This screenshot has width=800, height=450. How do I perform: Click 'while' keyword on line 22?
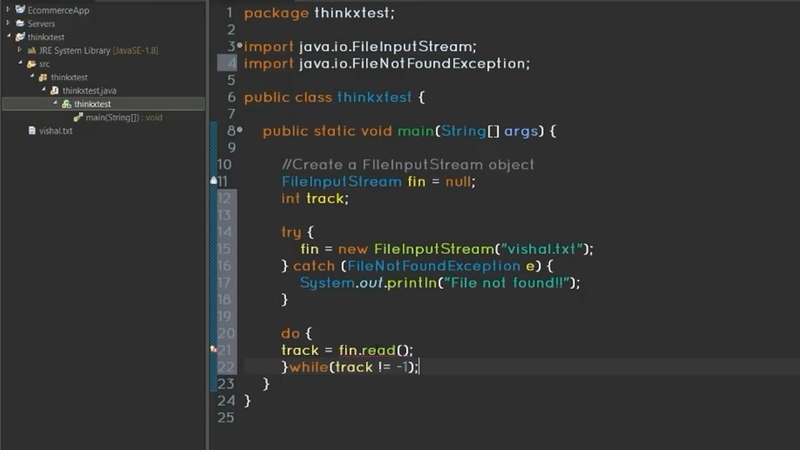(x=309, y=367)
